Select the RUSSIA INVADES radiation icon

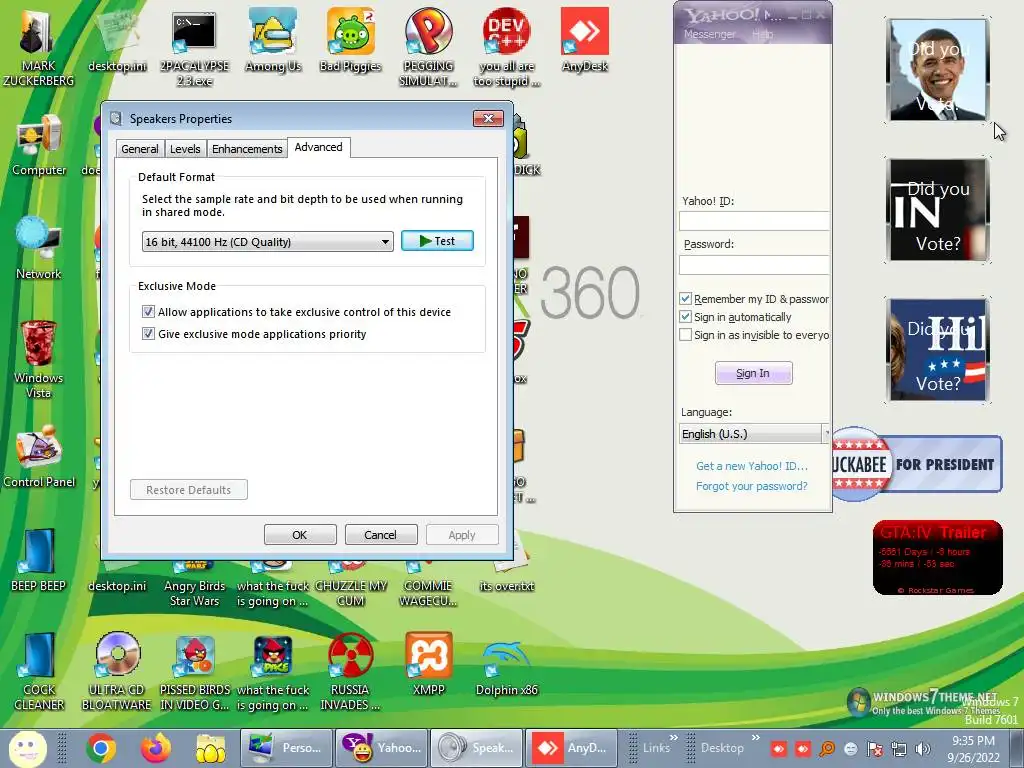point(350,671)
